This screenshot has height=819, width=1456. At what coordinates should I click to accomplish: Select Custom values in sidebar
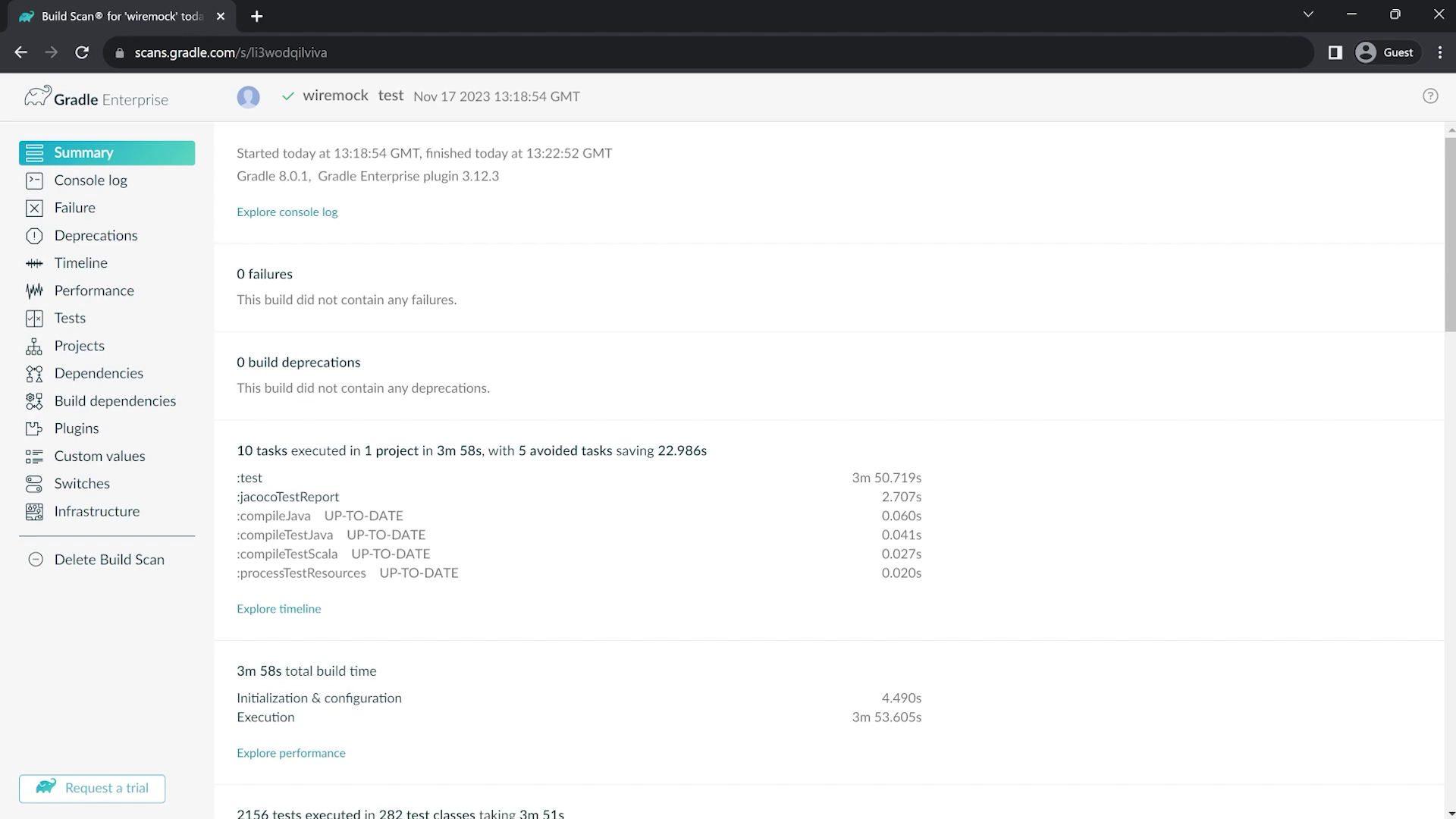click(99, 457)
